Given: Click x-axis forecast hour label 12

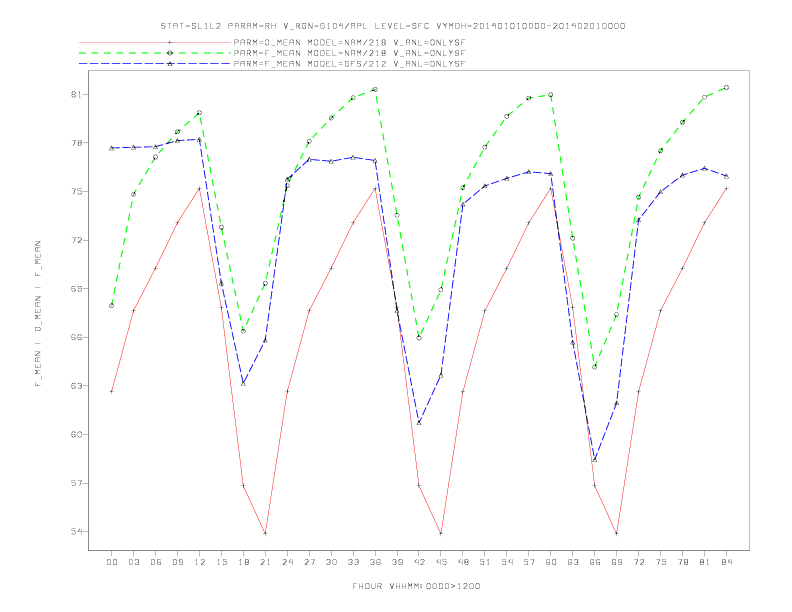Looking at the screenshot, I should tap(200, 562).
